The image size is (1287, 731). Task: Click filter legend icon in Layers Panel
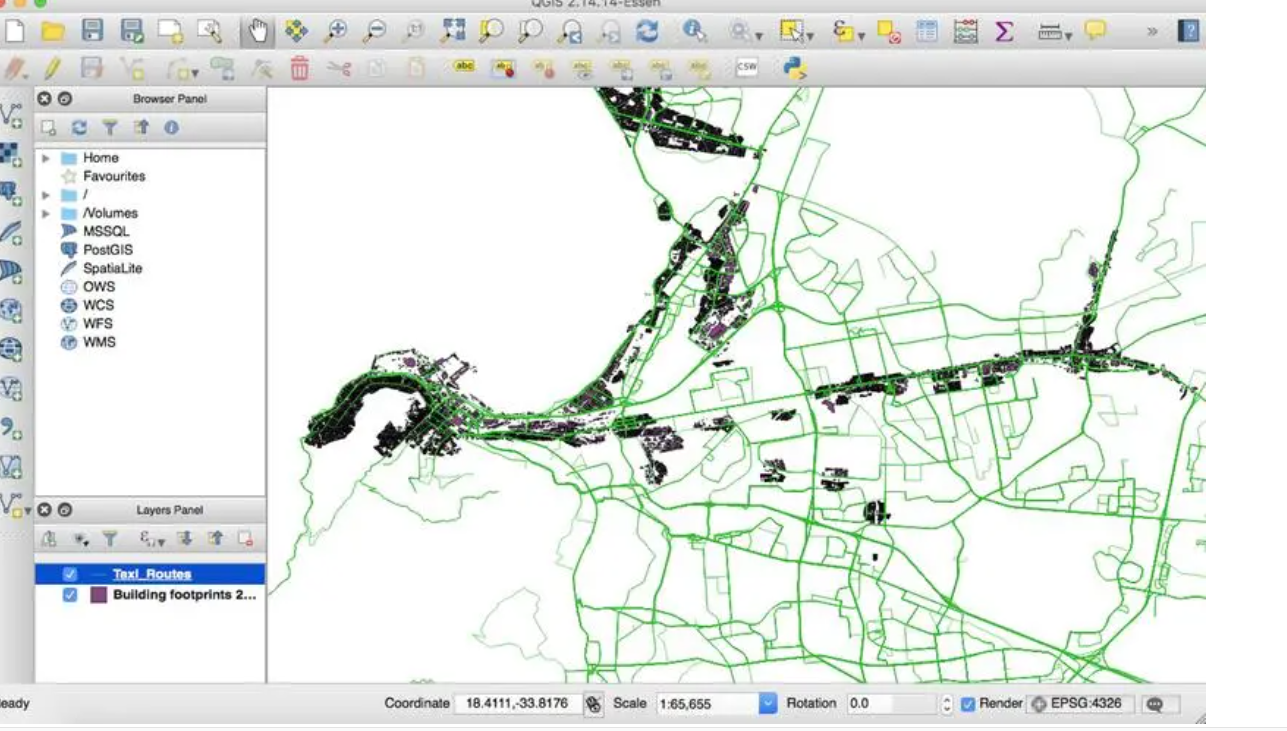click(x=111, y=539)
